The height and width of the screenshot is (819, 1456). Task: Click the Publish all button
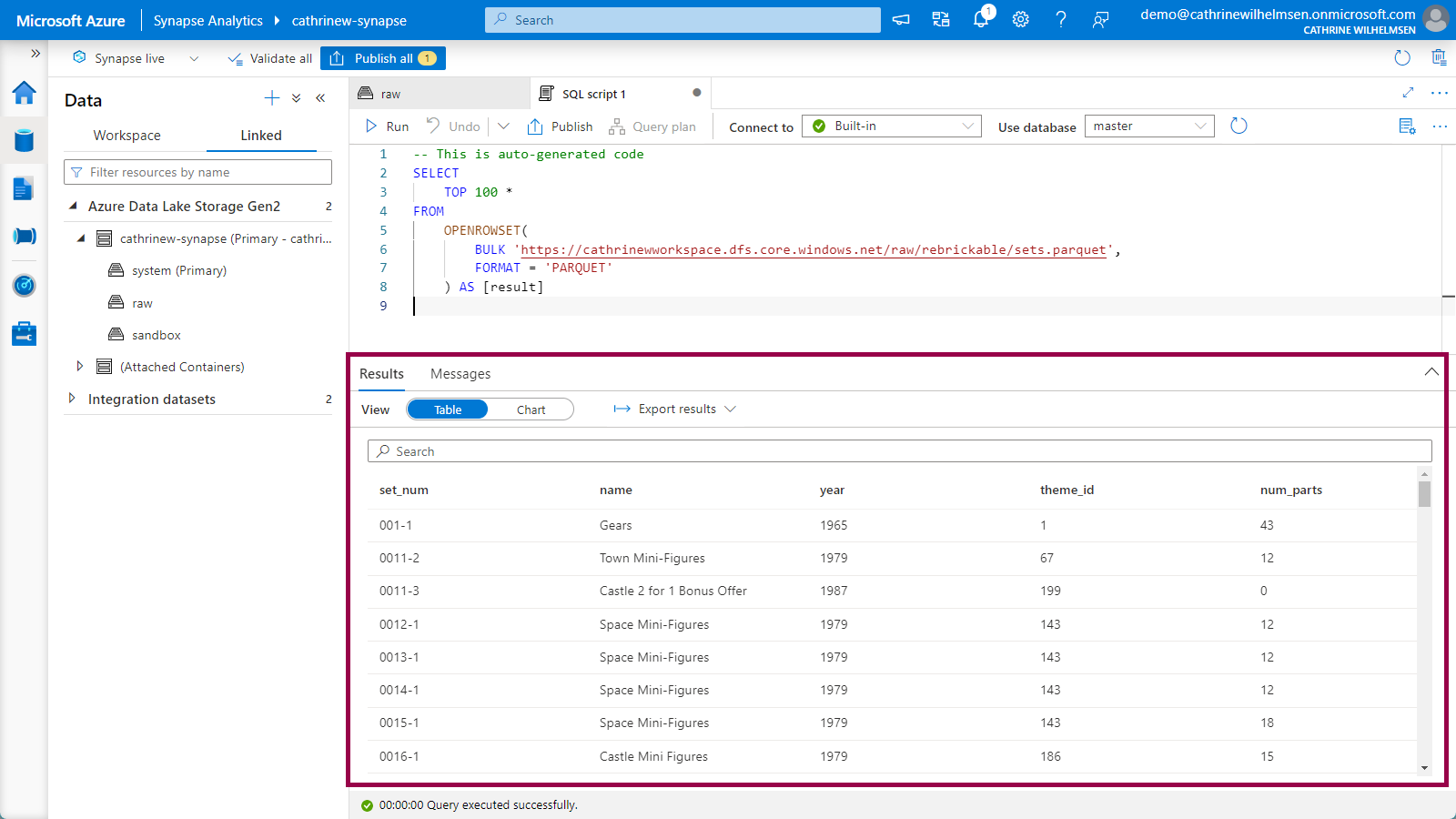pyautogui.click(x=383, y=58)
